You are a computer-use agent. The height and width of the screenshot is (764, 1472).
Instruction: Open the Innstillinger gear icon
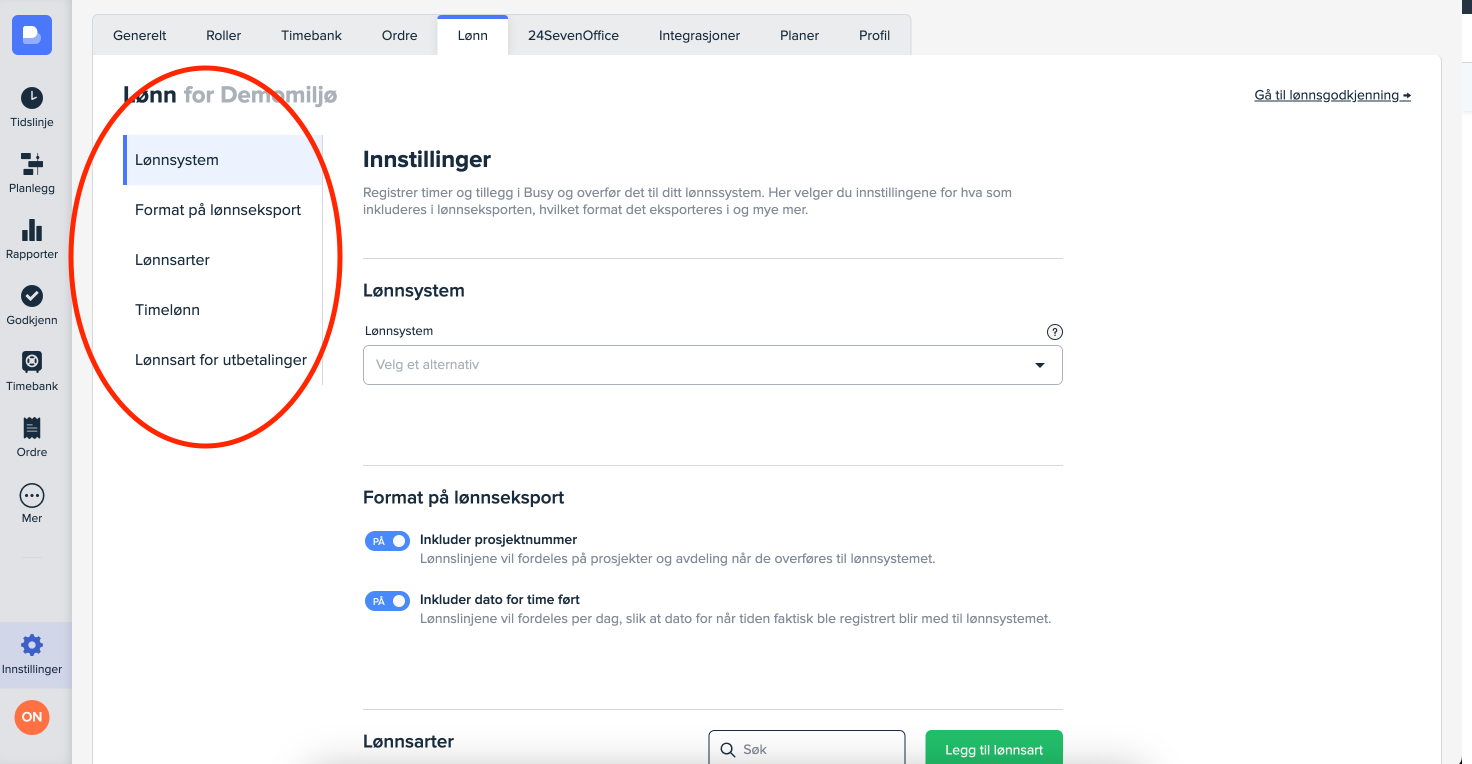32,645
